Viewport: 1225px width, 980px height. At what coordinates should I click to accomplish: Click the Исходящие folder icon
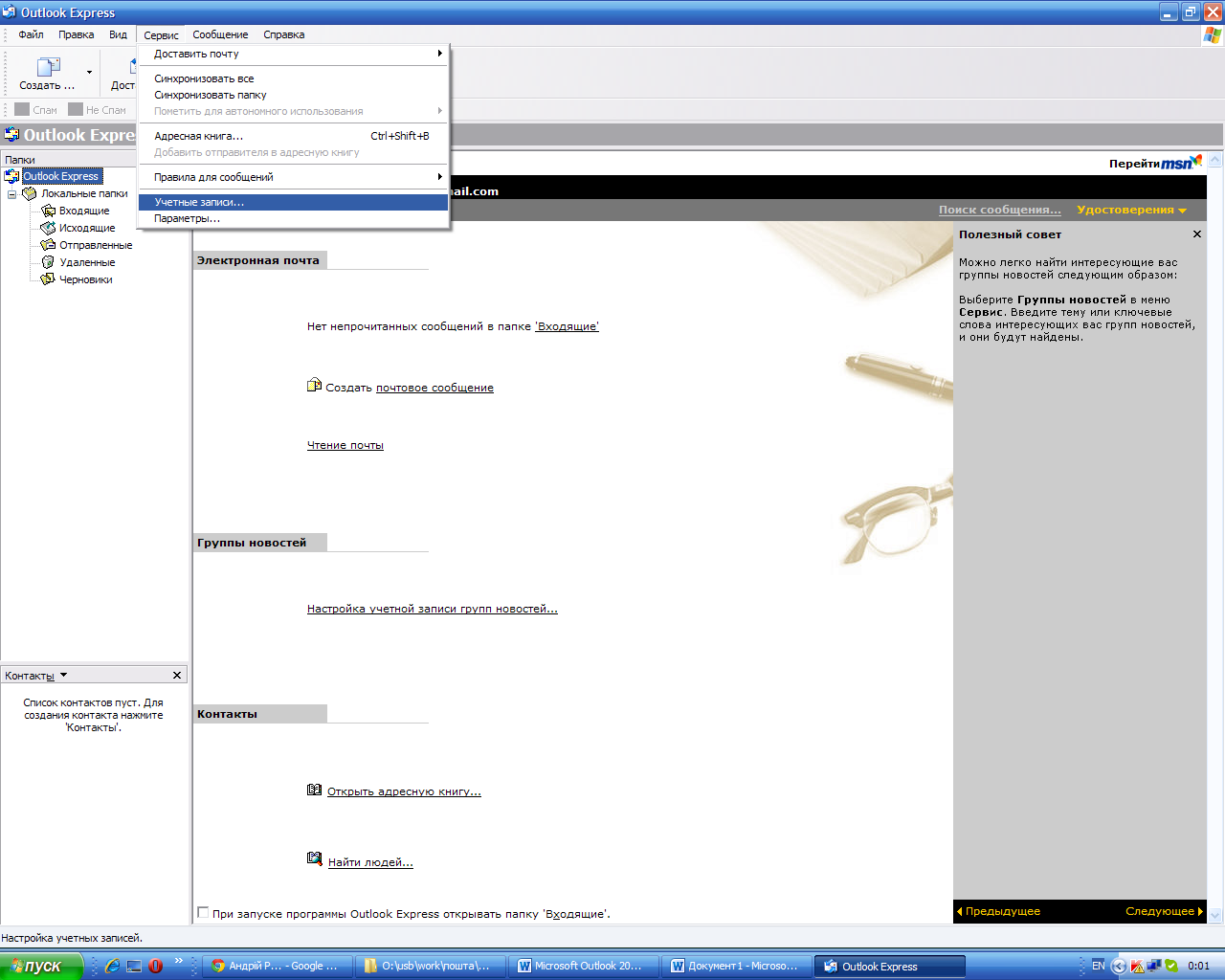tap(48, 228)
